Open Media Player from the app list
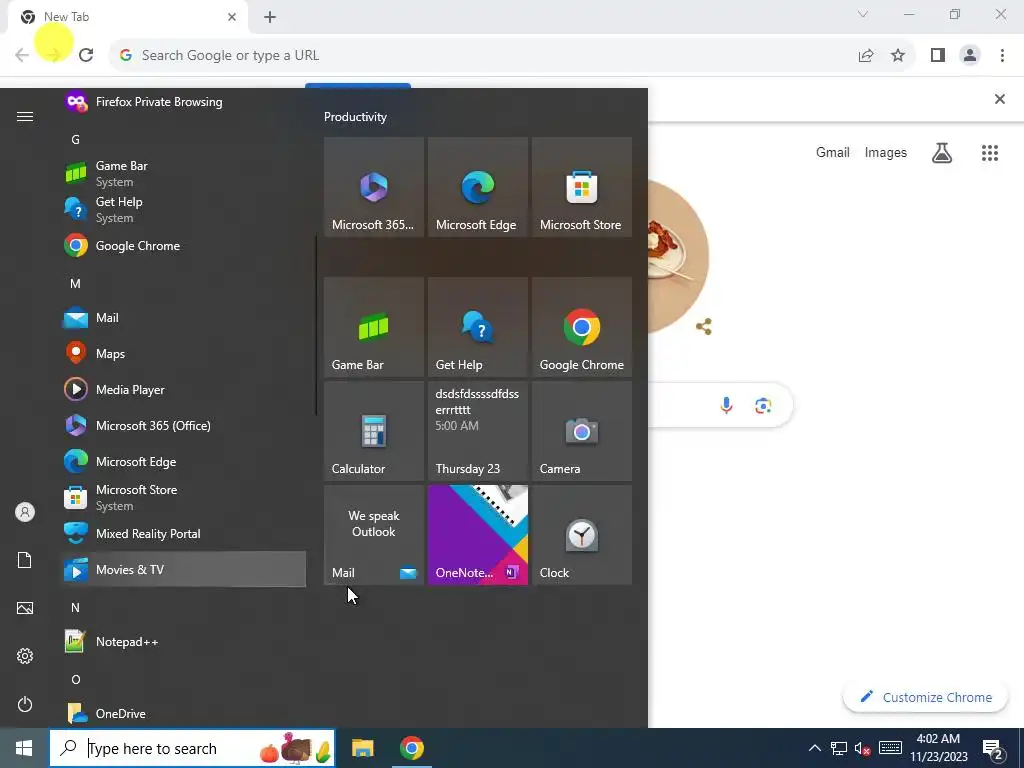 [x=183, y=390]
